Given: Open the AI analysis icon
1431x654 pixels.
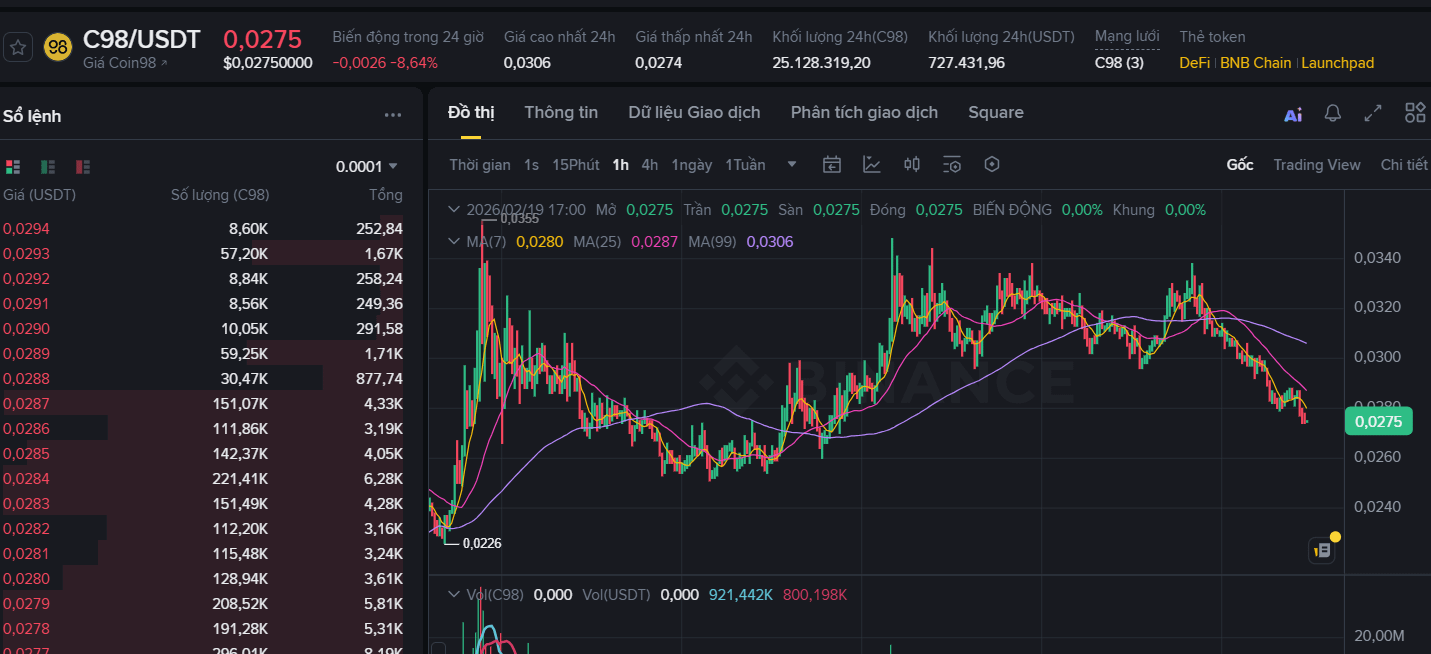Looking at the screenshot, I should point(1293,114).
